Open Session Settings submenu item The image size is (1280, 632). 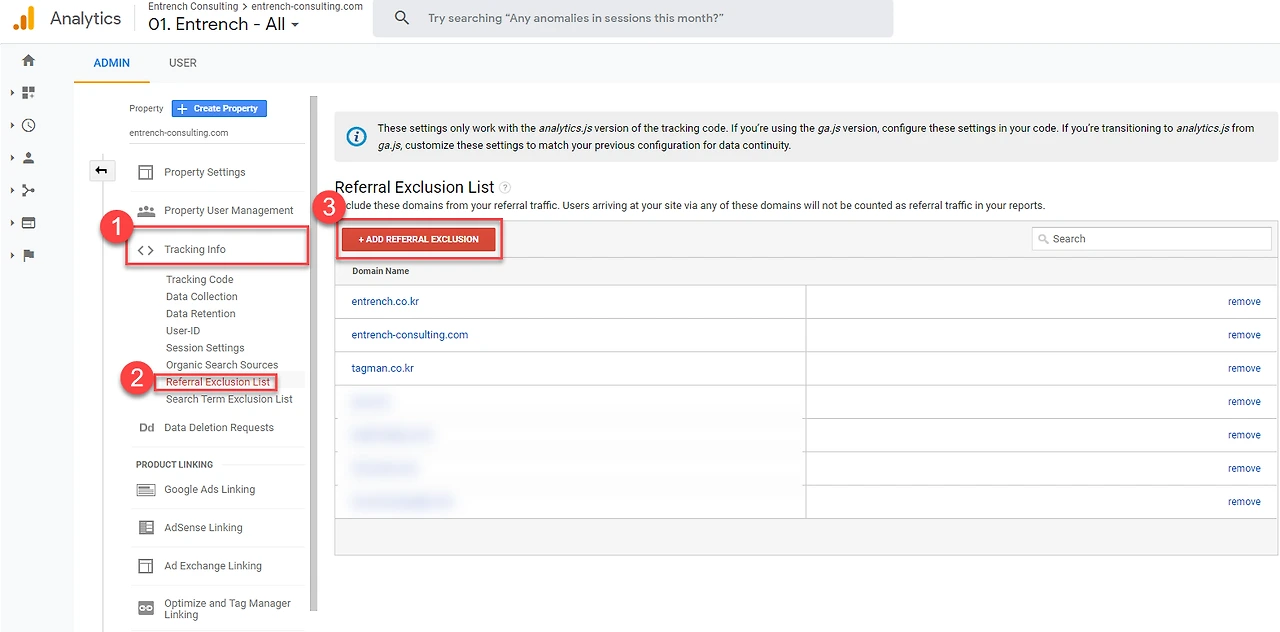coord(205,347)
